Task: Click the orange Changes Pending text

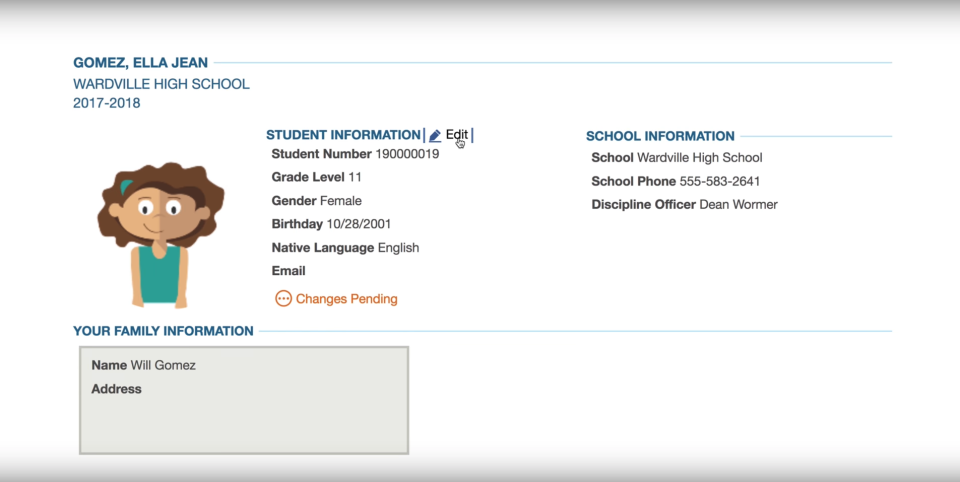Action: [x=346, y=298]
